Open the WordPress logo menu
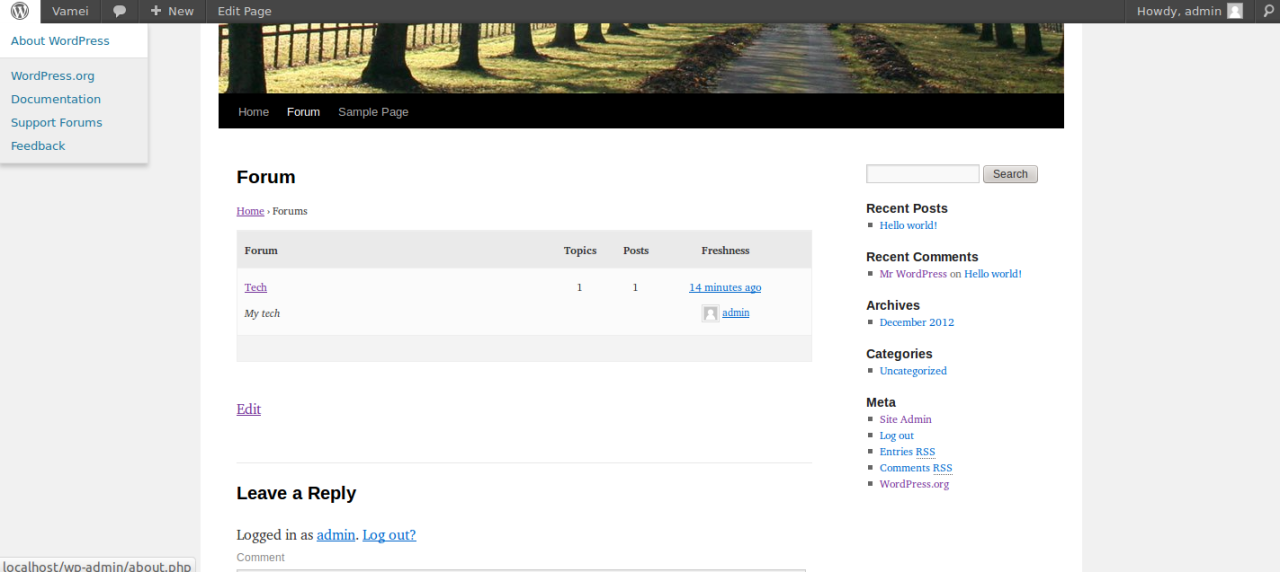1280x572 pixels. (x=20, y=11)
